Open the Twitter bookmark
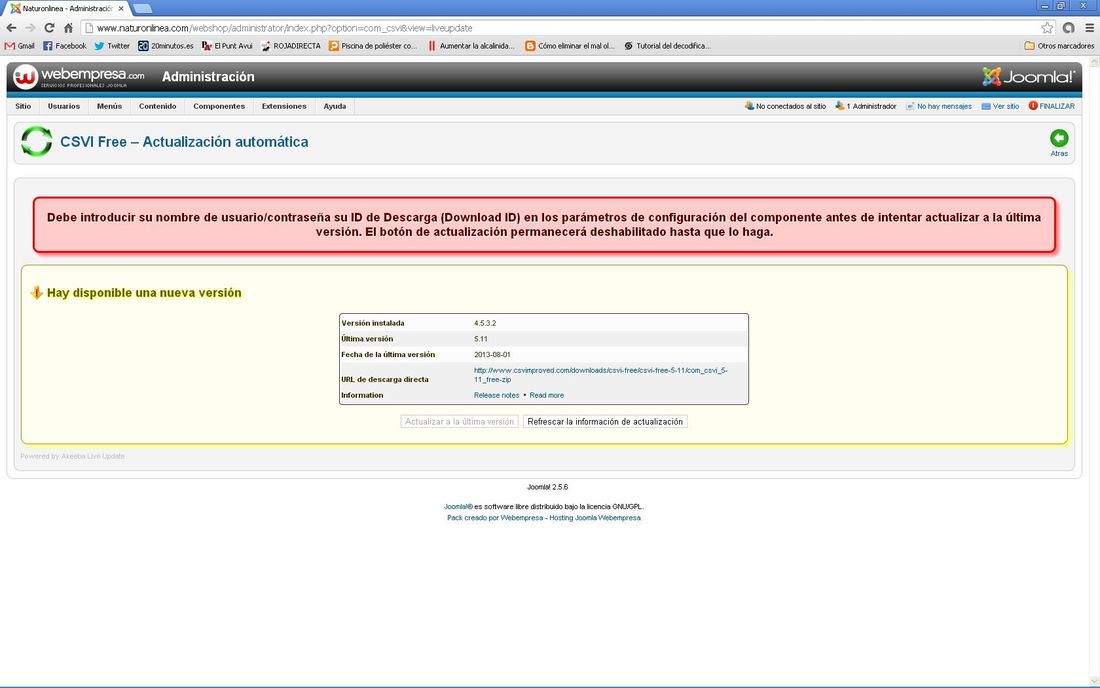 pyautogui.click(x=112, y=46)
